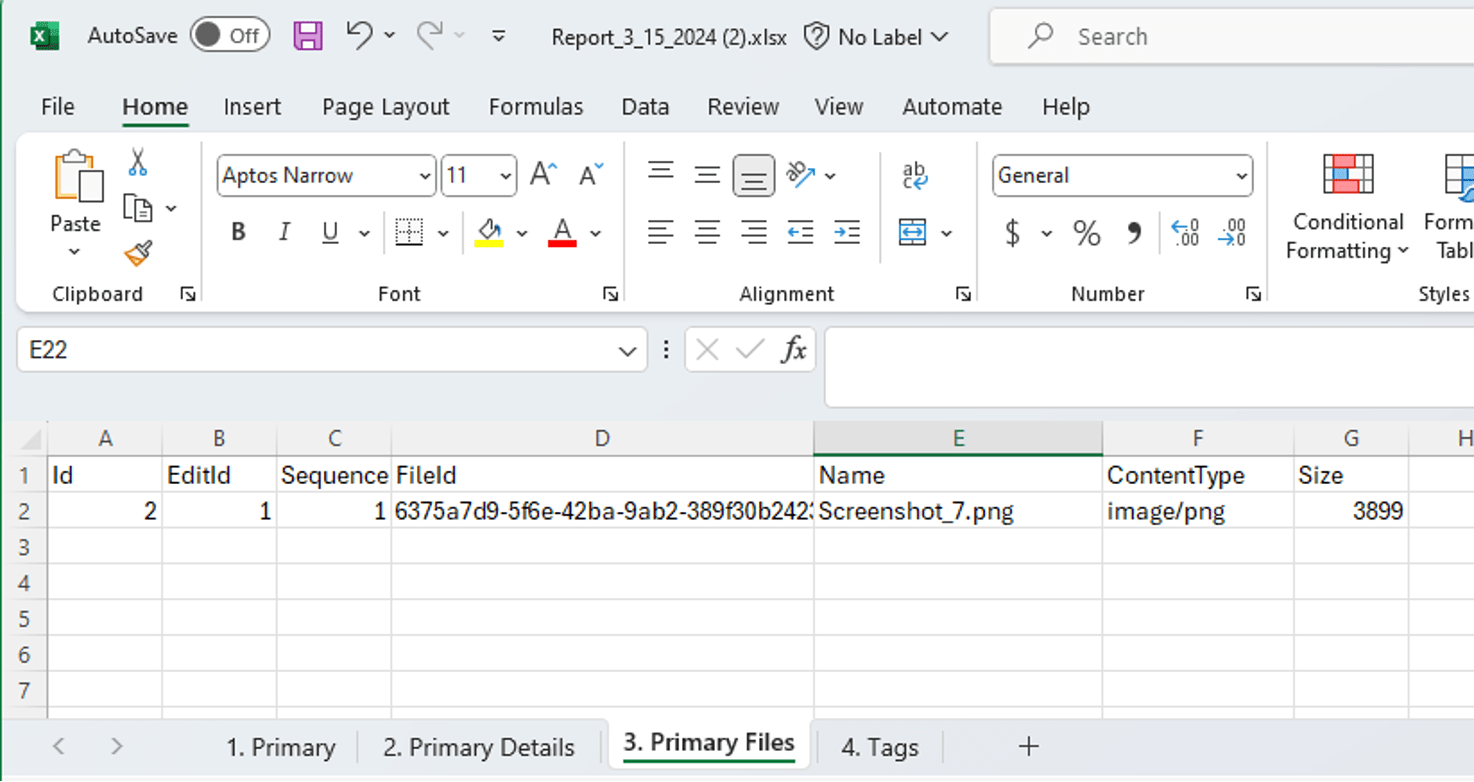
Task: Click Center alignment icon
Action: (x=707, y=233)
